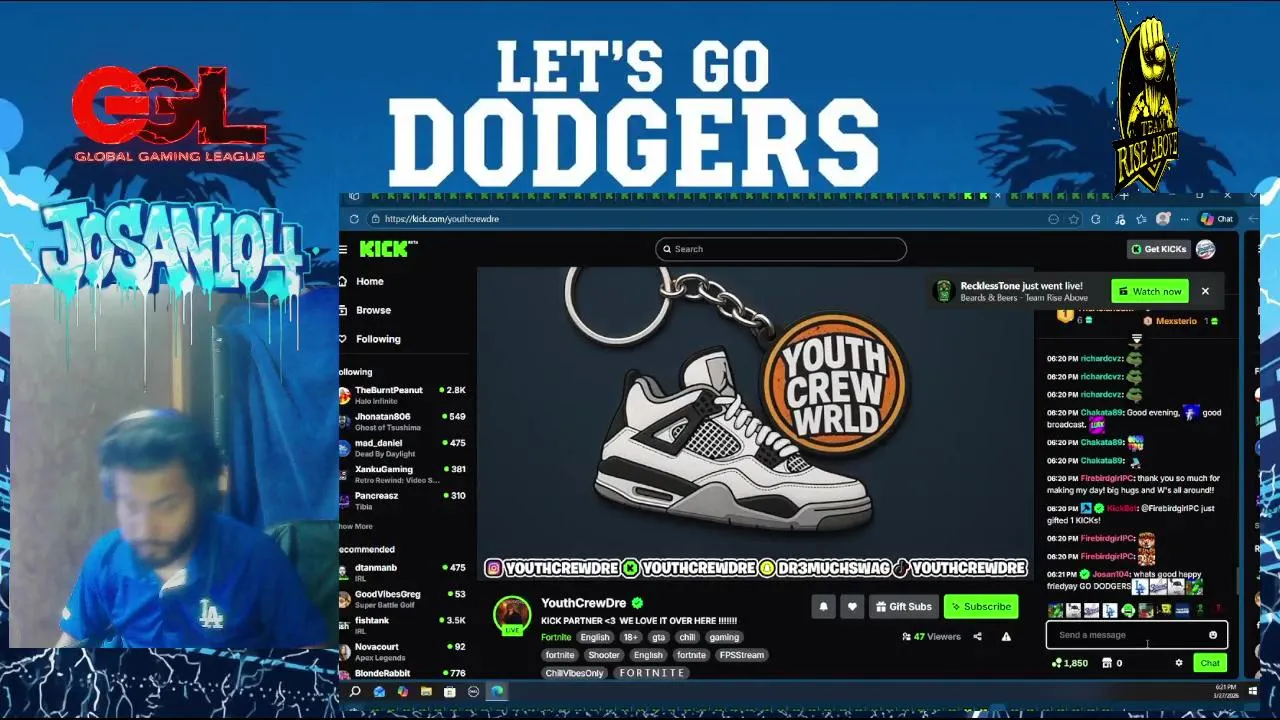Click the browser address bar URL
1280x720 pixels.
441,219
